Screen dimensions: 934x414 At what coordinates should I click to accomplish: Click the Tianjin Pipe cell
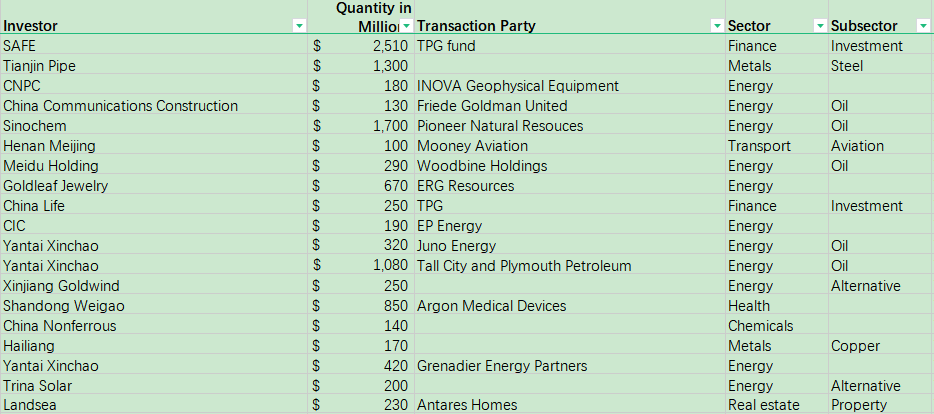click(x=39, y=66)
